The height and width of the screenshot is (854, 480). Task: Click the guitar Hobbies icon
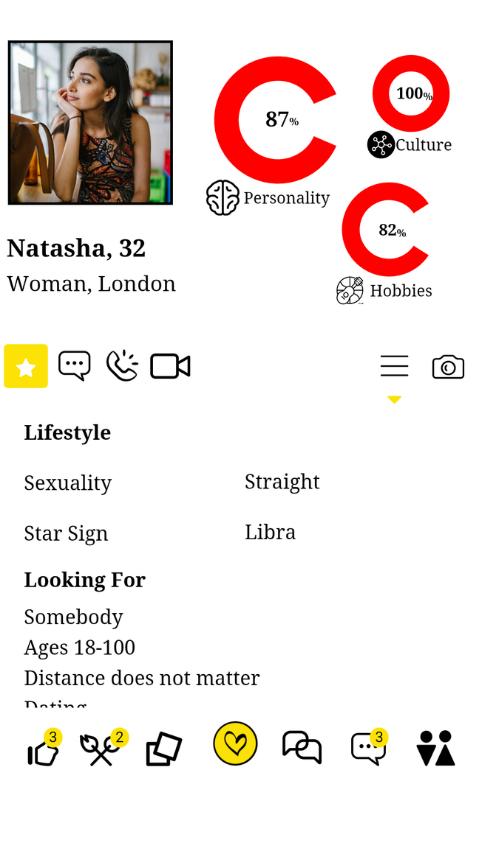(x=350, y=290)
